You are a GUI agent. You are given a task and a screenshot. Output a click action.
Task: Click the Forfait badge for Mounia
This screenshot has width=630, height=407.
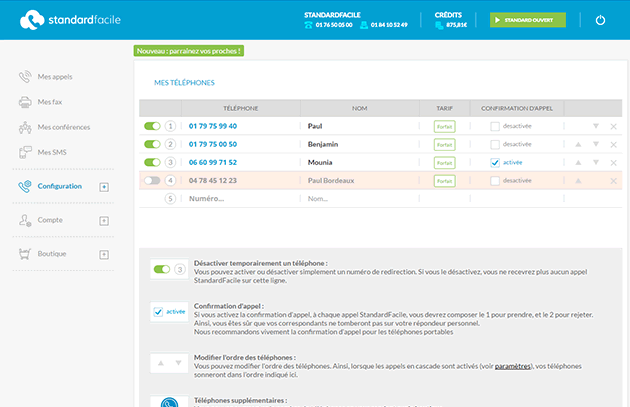[x=444, y=163]
